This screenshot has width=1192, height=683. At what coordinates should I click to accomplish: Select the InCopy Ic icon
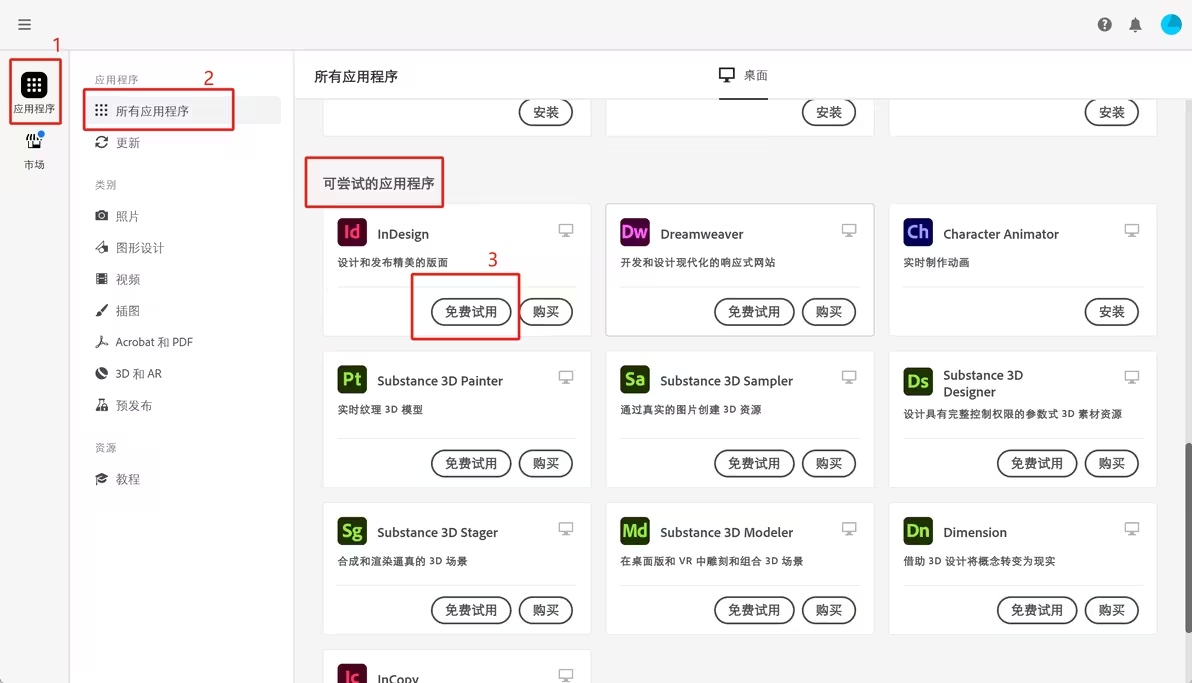[352, 675]
